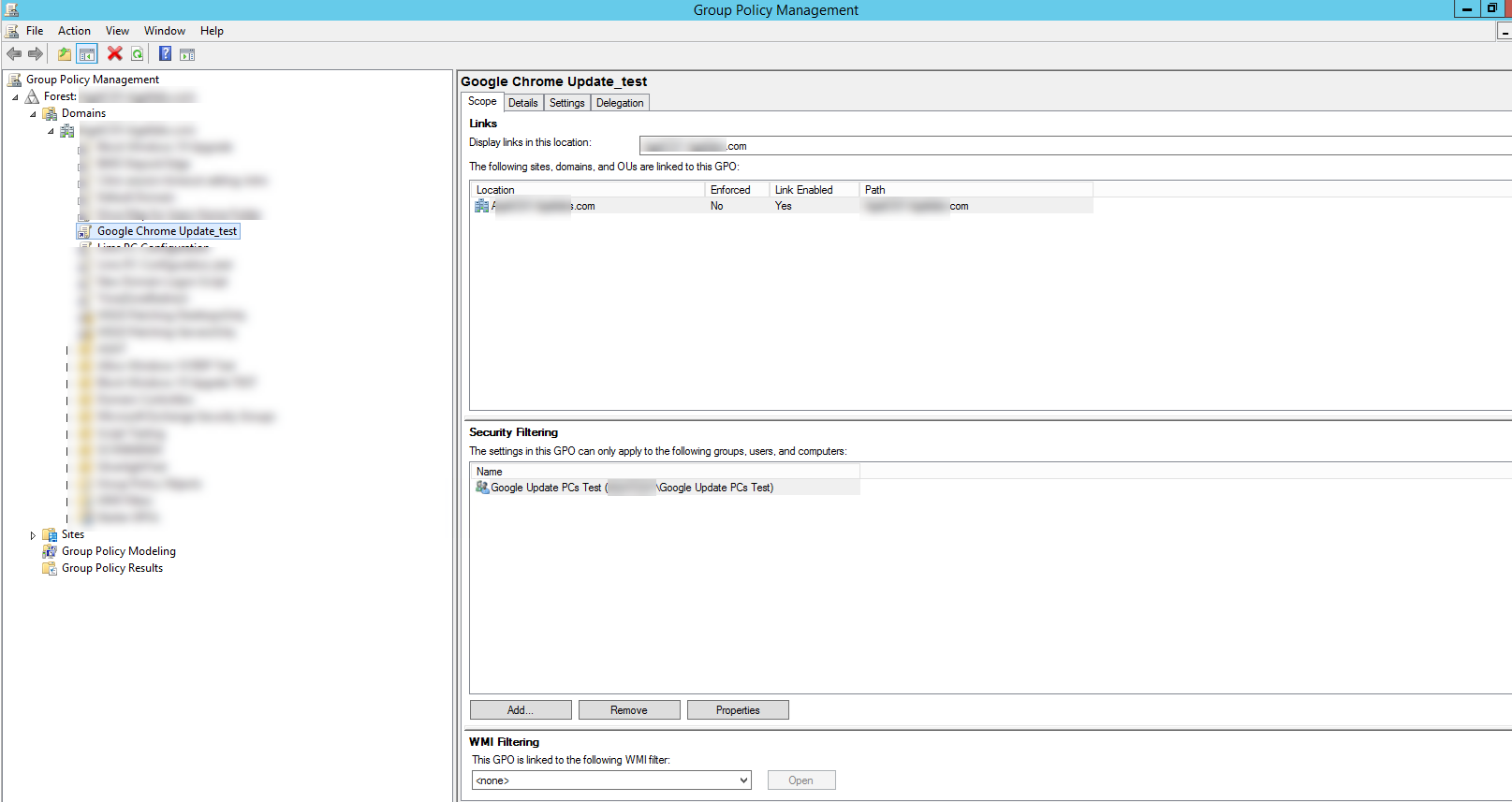Expand the Sites tree node
Screen dimensions: 1512x802
[33, 535]
